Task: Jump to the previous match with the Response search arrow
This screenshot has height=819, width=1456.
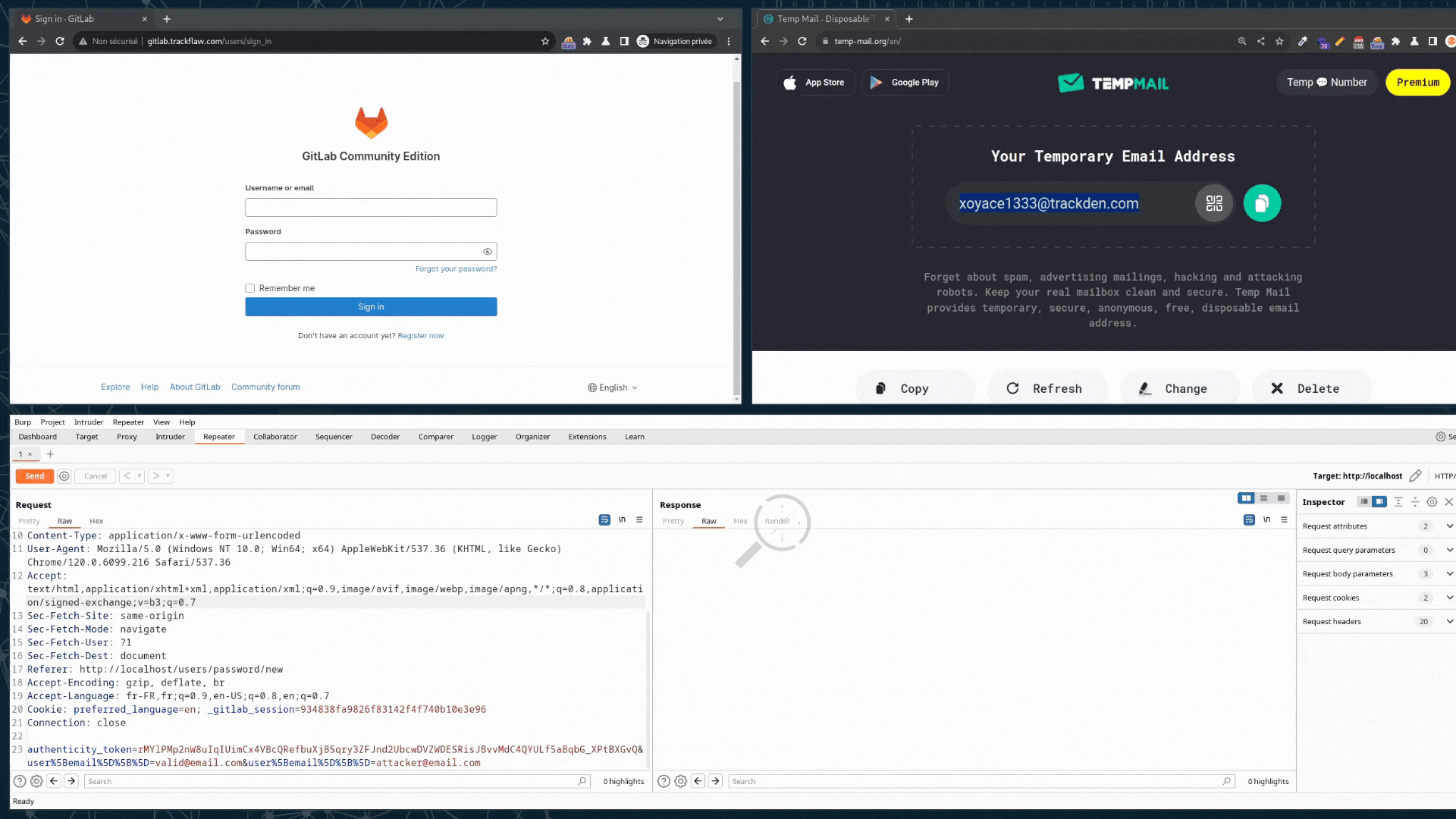Action: pyautogui.click(x=698, y=781)
